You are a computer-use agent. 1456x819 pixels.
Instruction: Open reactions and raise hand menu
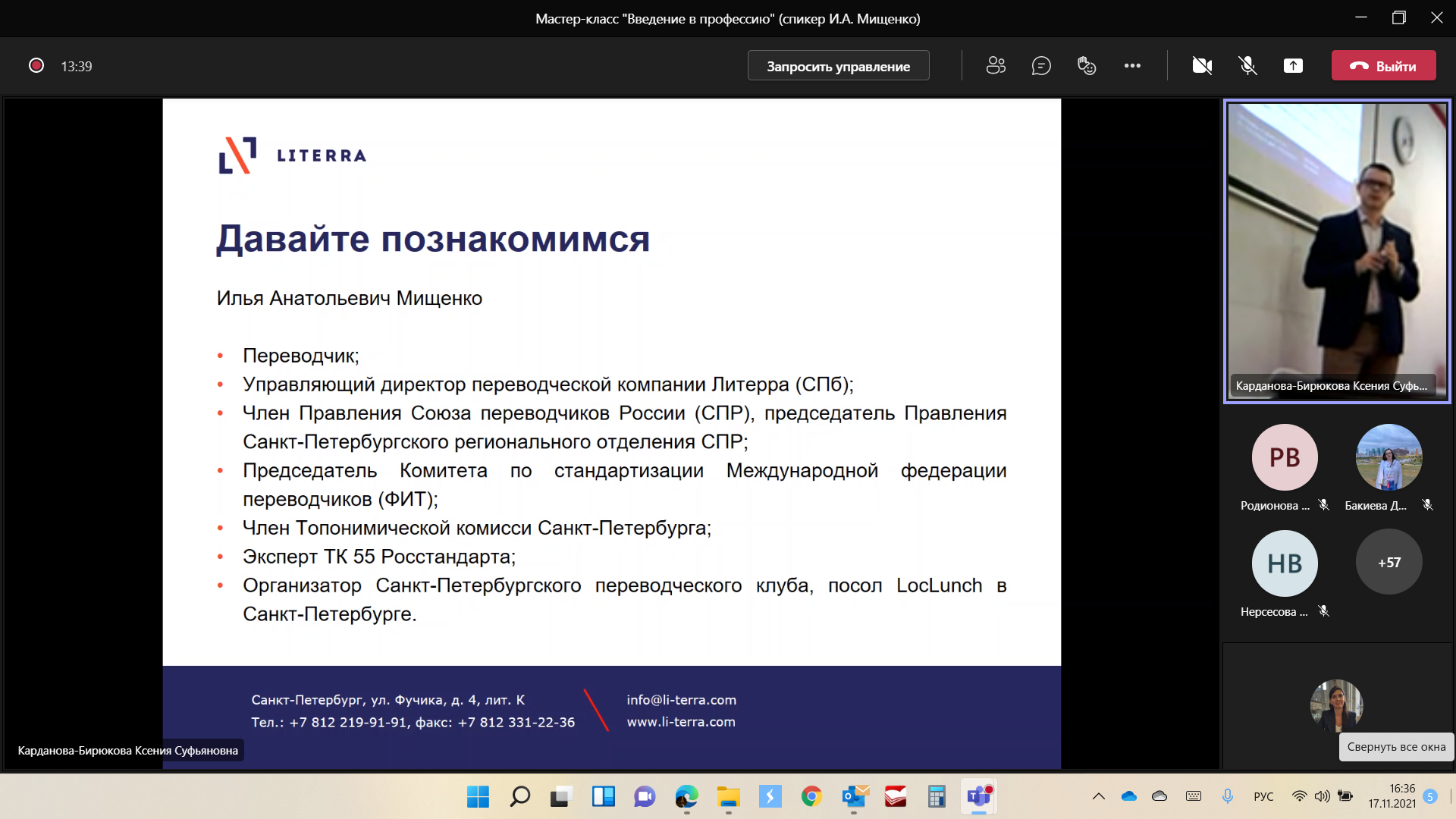click(x=1087, y=66)
